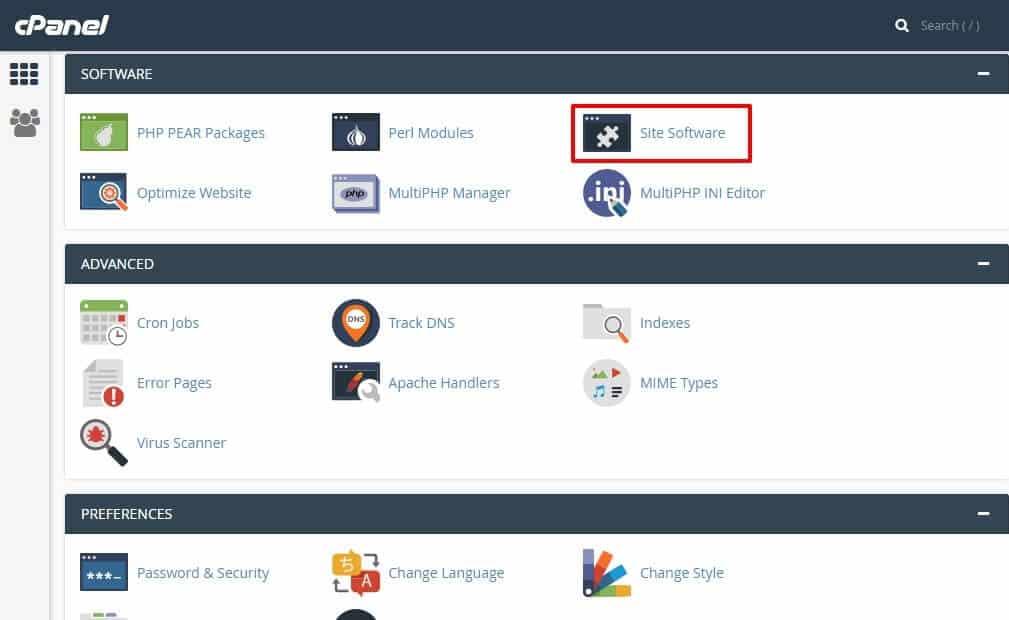Open the Password & Security link
This screenshot has width=1009, height=620.
[203, 573]
